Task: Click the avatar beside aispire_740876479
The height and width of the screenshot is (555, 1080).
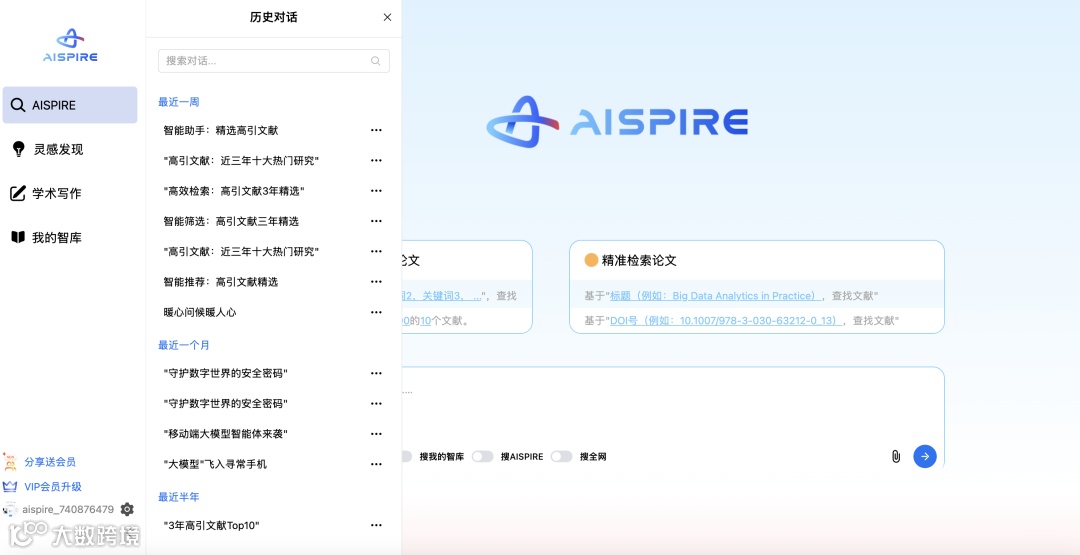Action: [x=10, y=510]
